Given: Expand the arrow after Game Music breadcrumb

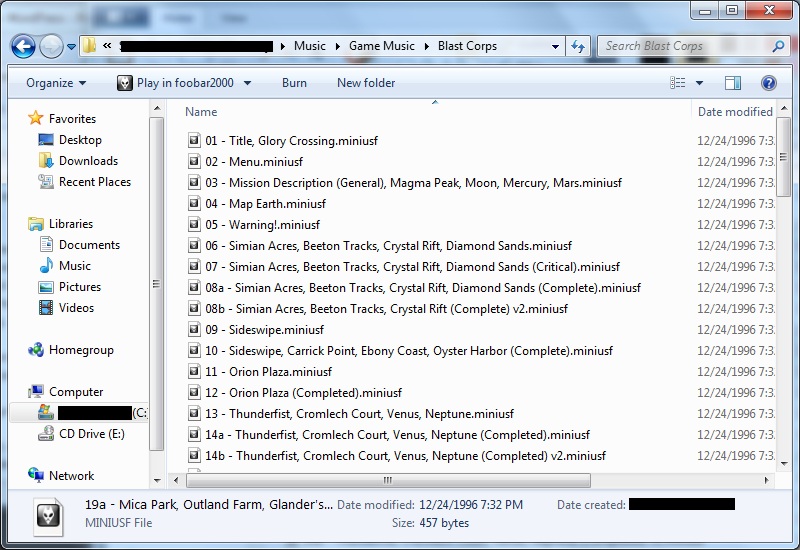Looking at the screenshot, I should (427, 46).
